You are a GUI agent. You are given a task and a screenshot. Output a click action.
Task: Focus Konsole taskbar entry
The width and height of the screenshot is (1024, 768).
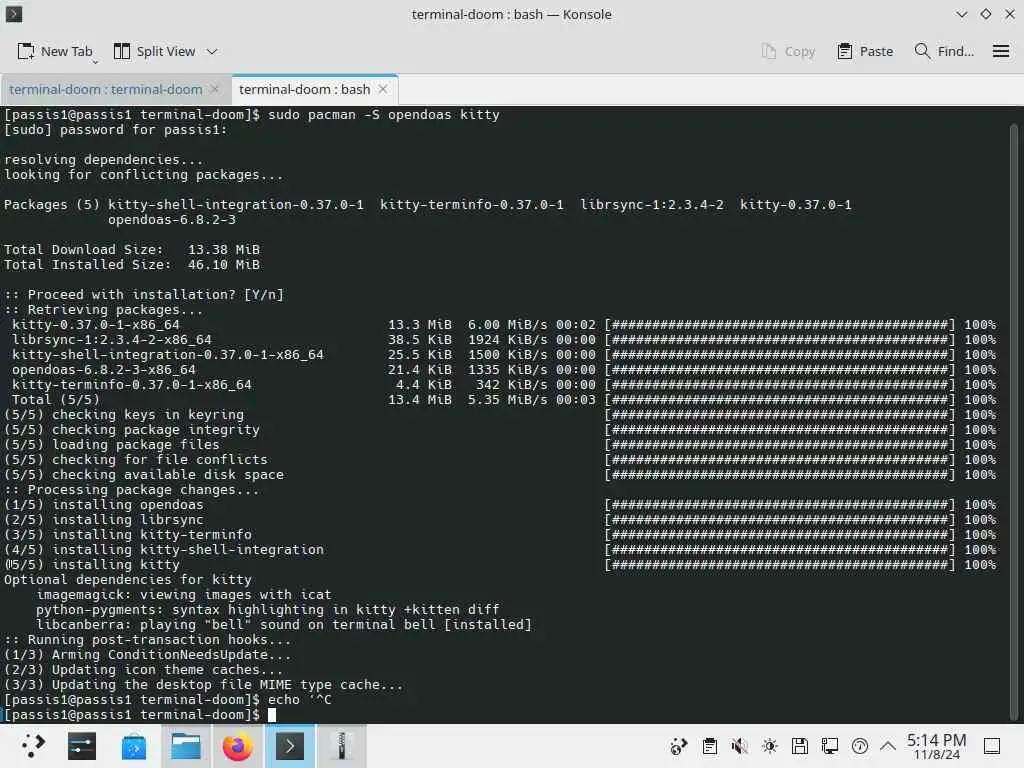click(x=289, y=746)
